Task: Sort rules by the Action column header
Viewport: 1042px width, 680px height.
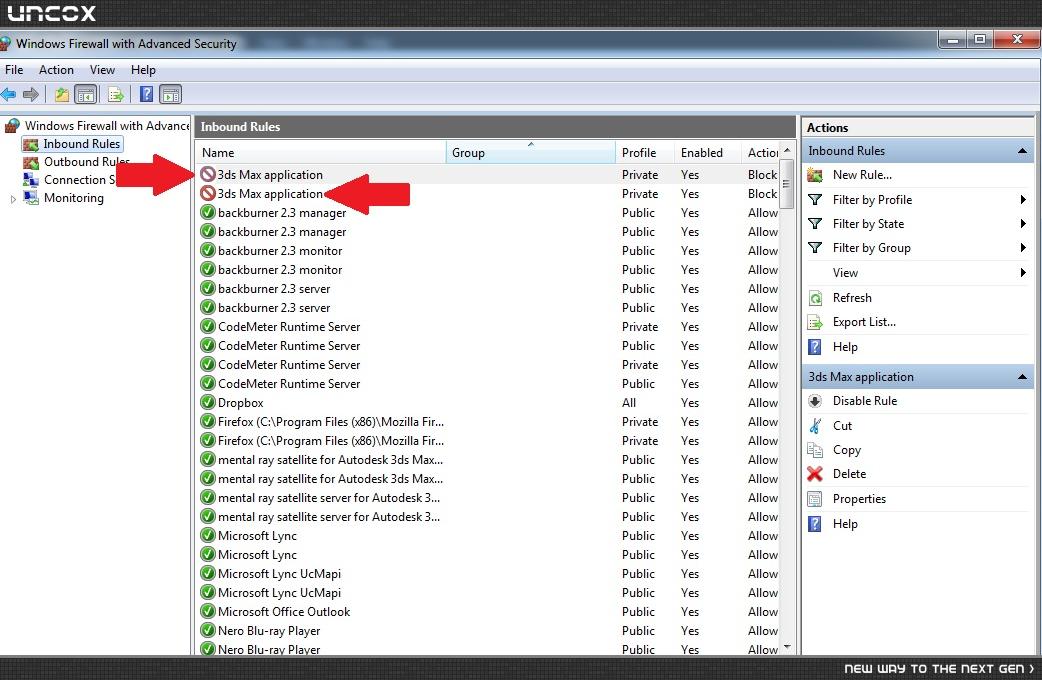Action: [761, 152]
